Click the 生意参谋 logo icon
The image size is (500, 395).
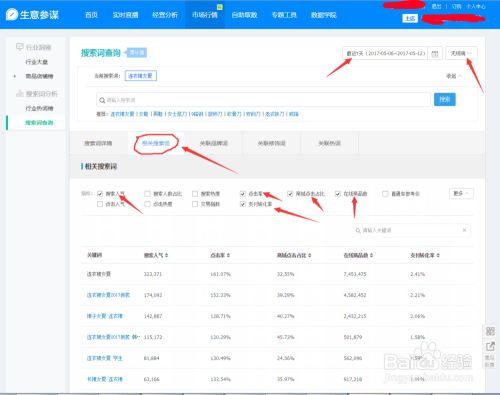(x=12, y=14)
